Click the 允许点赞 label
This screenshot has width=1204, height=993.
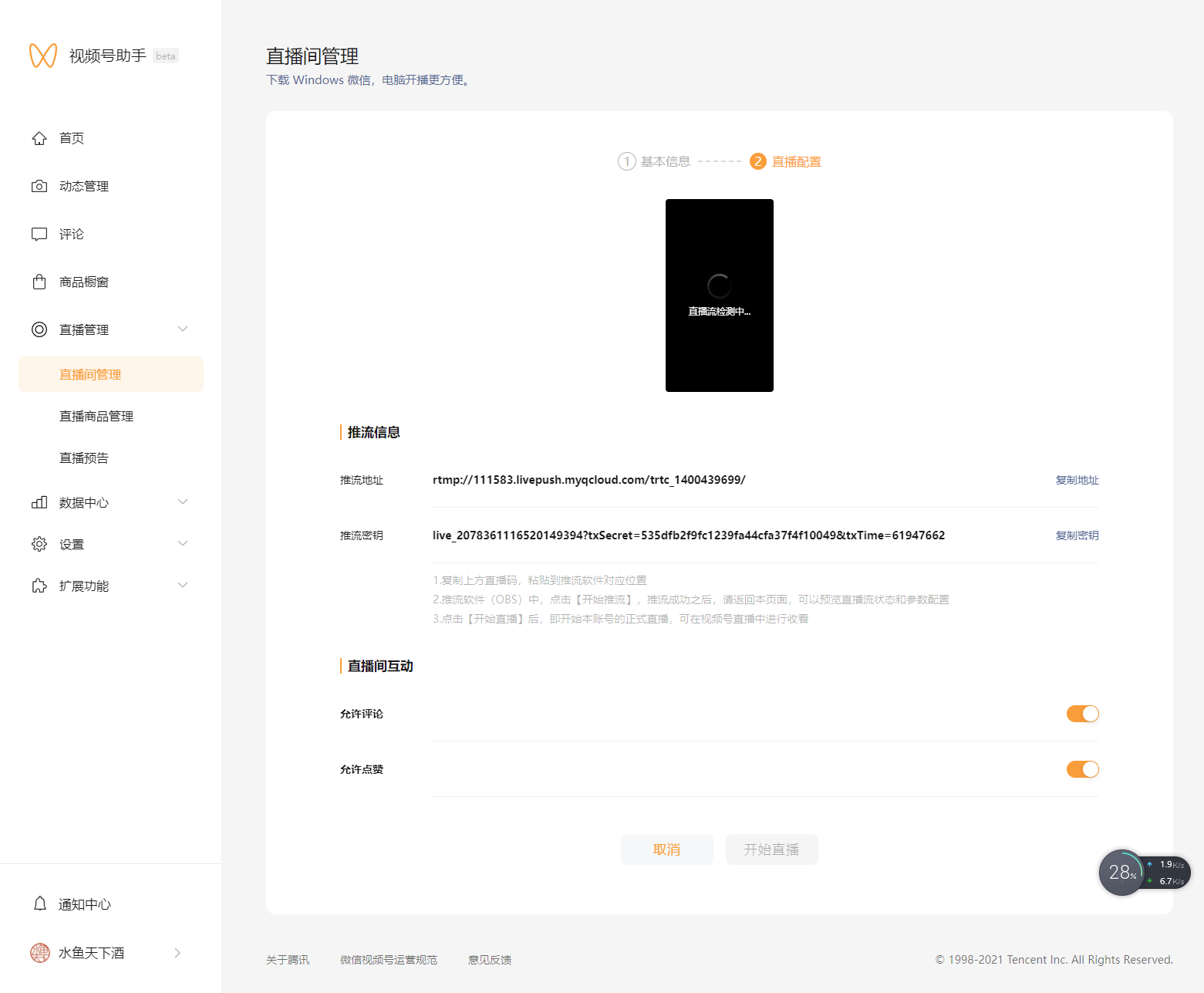pyautogui.click(x=362, y=769)
